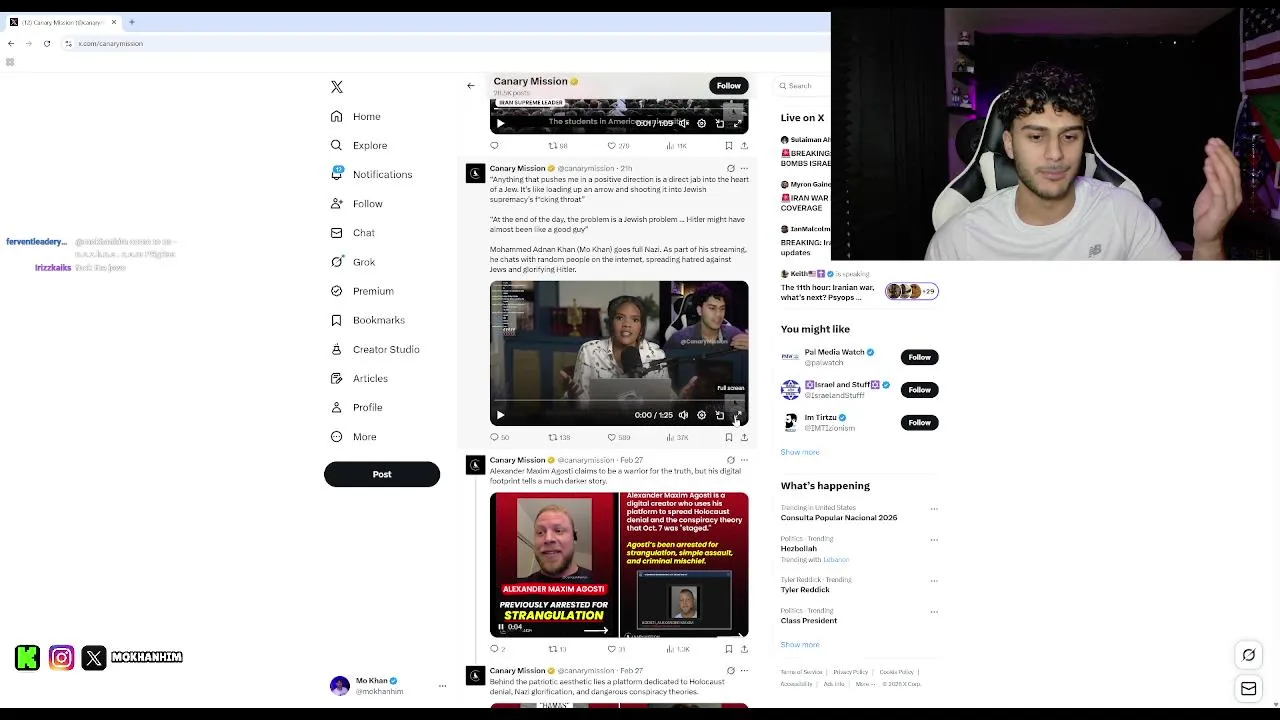Click the Follow item in the sidebar
1280x720 pixels.
click(x=356, y=203)
